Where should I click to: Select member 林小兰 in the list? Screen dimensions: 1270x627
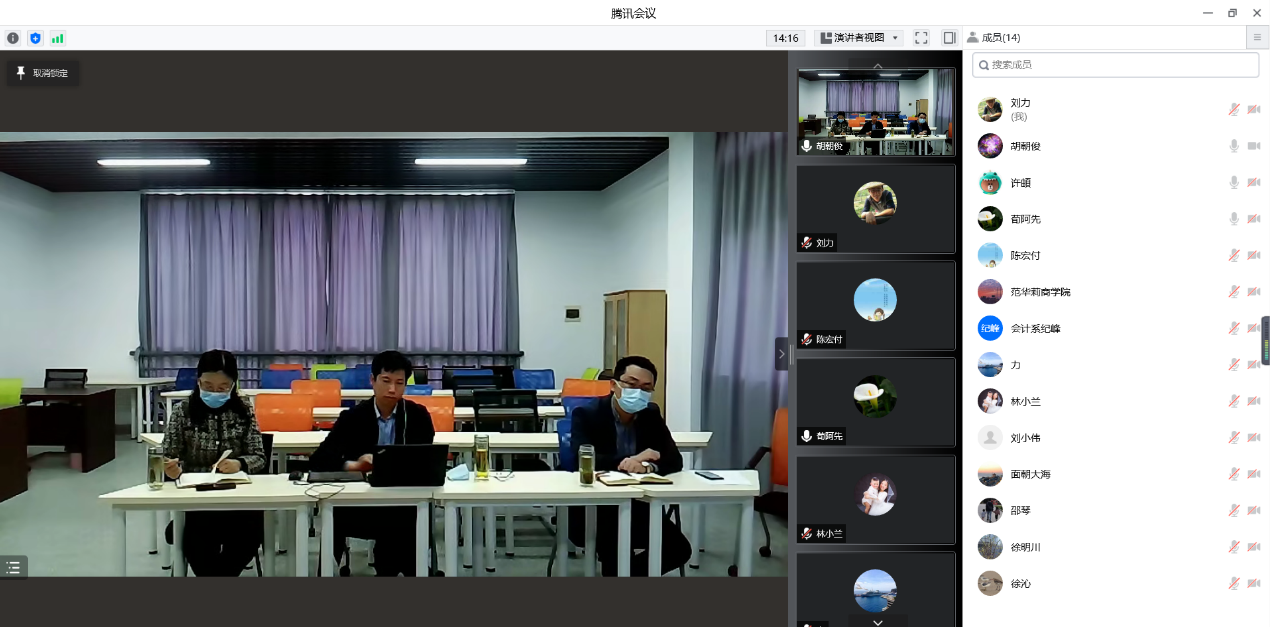(1025, 401)
